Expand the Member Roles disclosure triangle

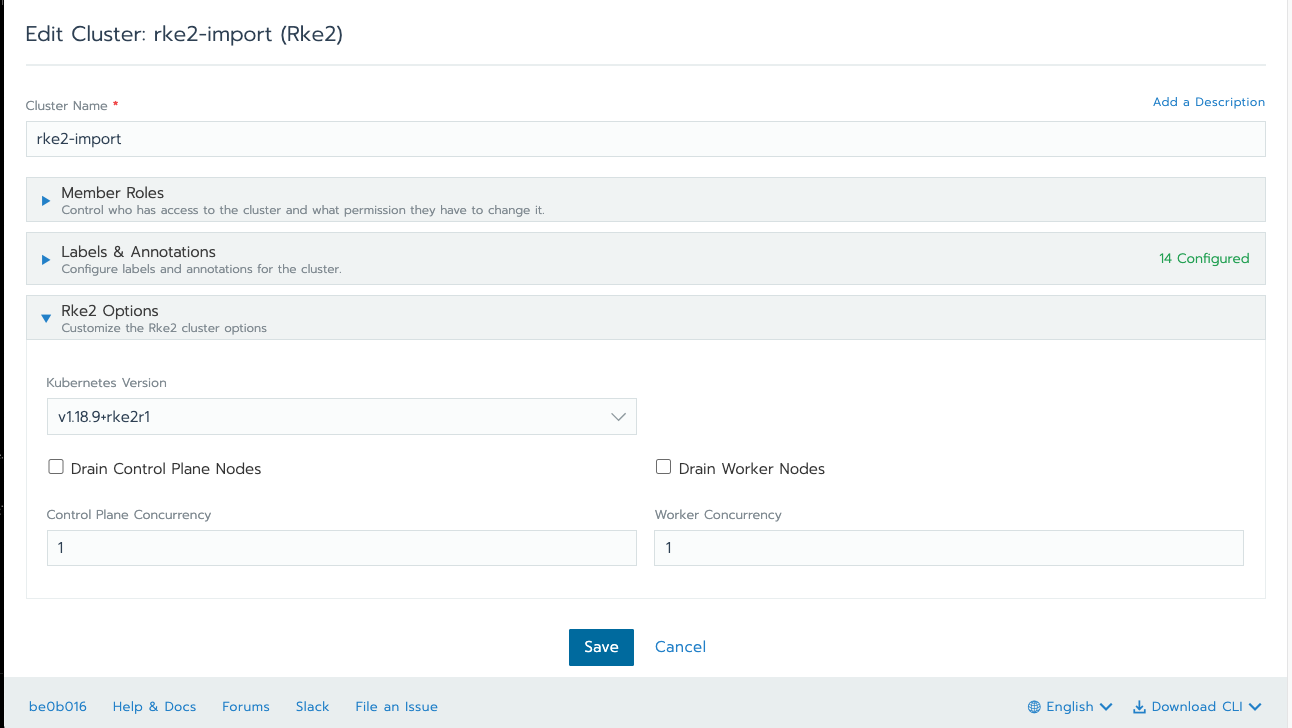pos(45,199)
